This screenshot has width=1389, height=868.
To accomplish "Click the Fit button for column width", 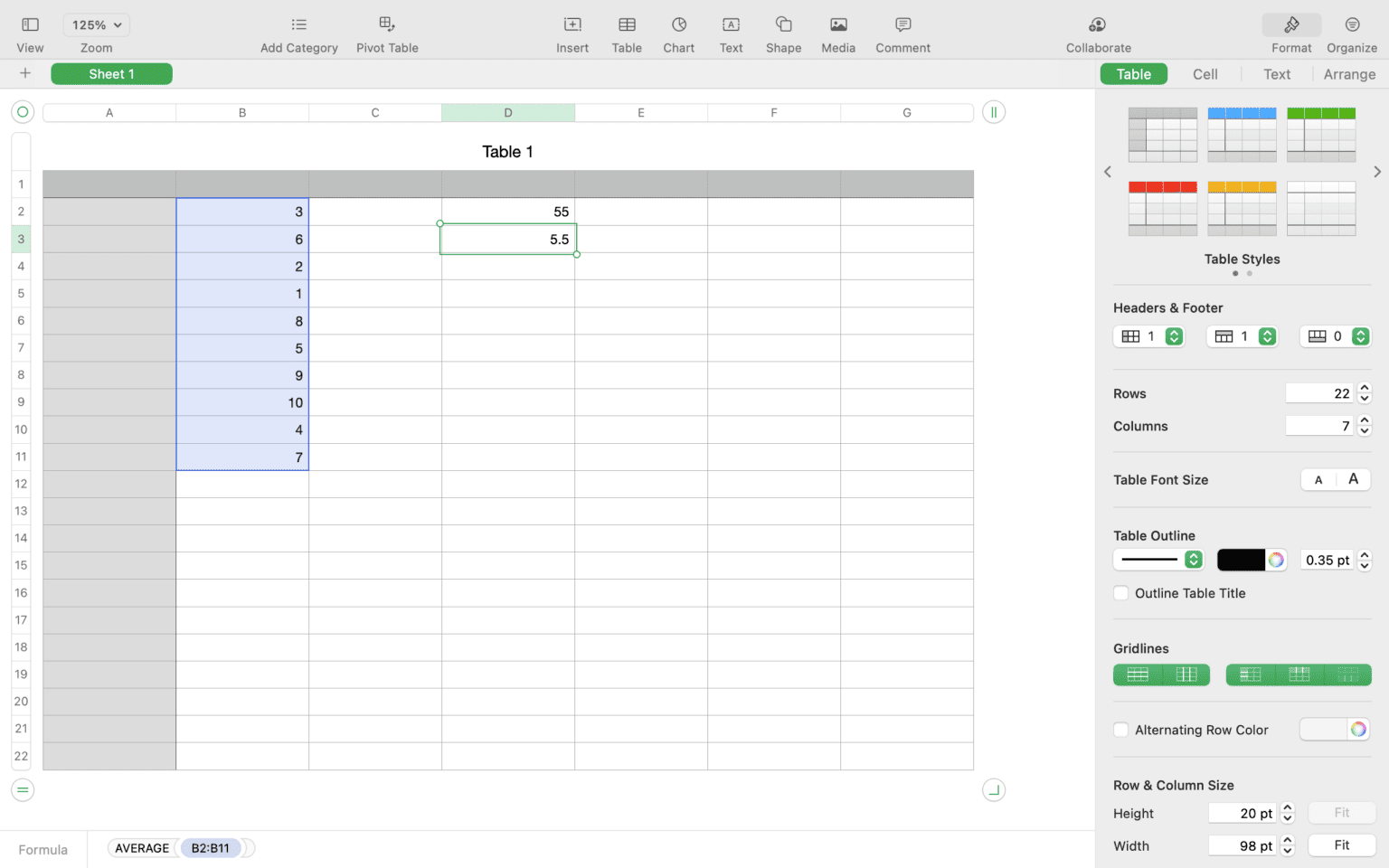I will click(x=1342, y=844).
